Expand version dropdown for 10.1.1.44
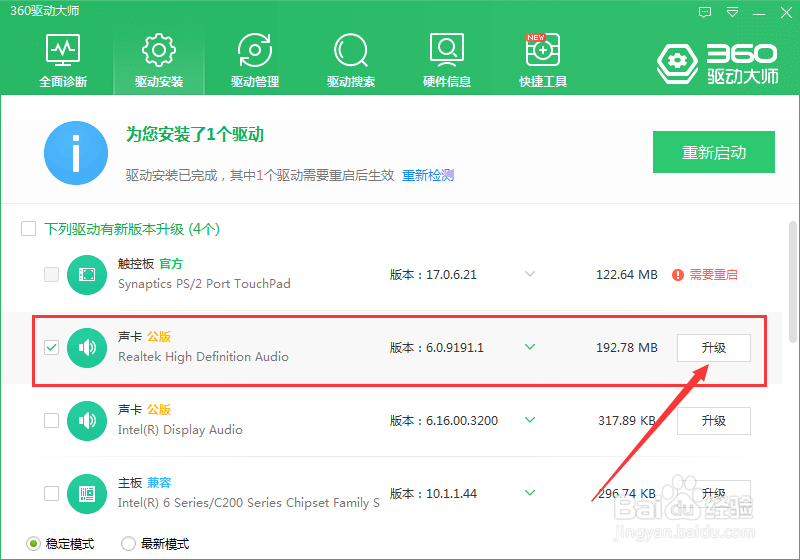800x560 pixels. [530, 493]
